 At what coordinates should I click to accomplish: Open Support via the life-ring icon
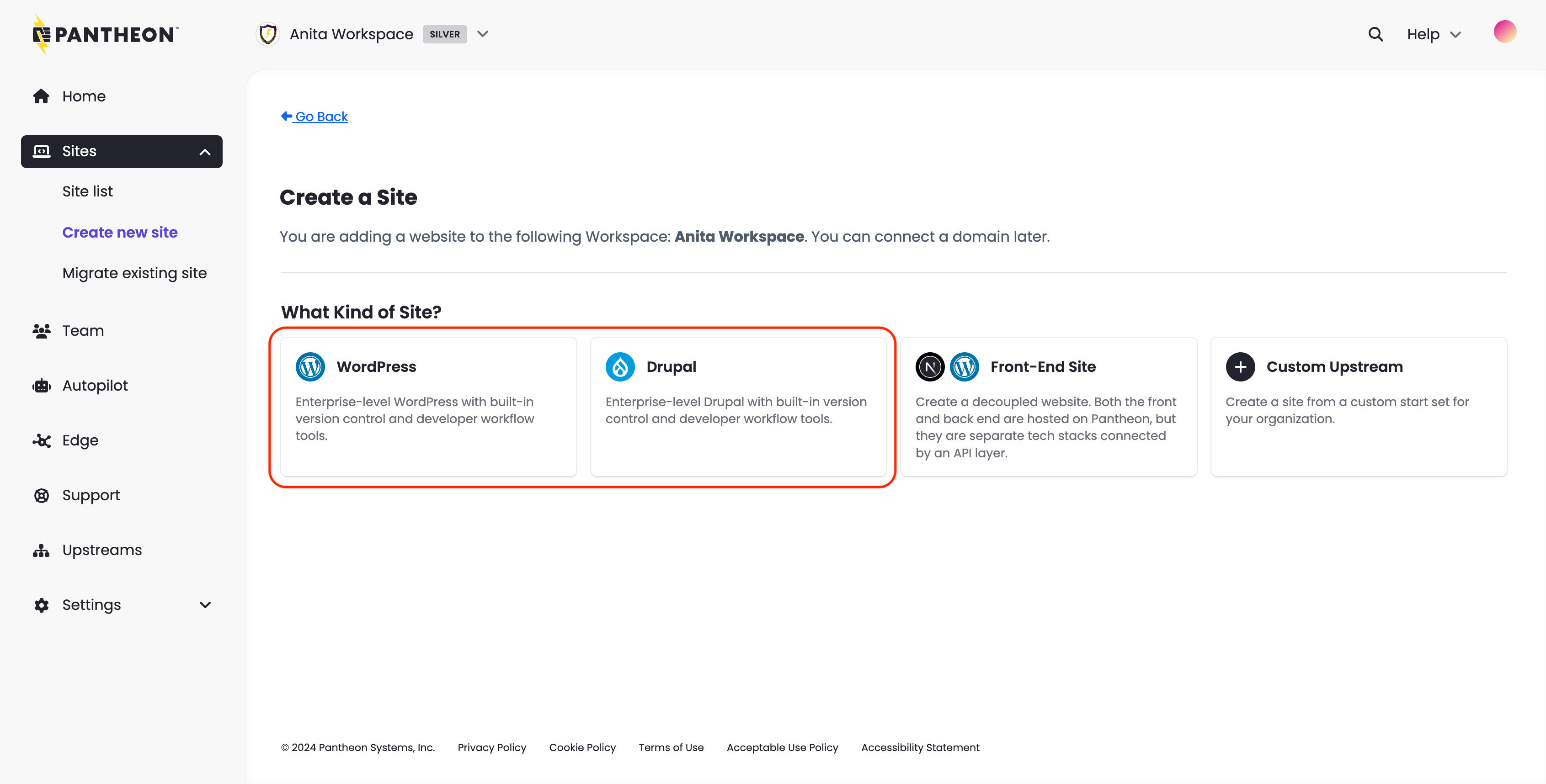tap(42, 495)
